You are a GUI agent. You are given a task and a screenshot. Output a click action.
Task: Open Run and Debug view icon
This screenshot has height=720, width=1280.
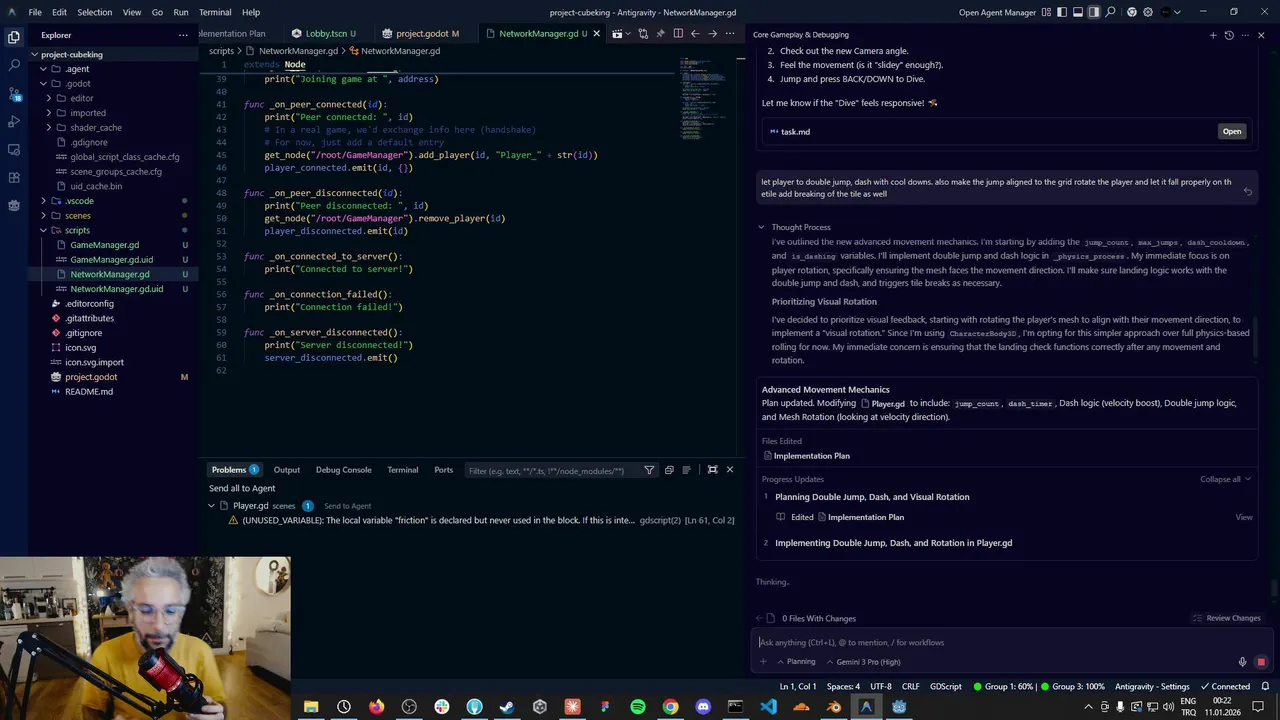tap(14, 121)
